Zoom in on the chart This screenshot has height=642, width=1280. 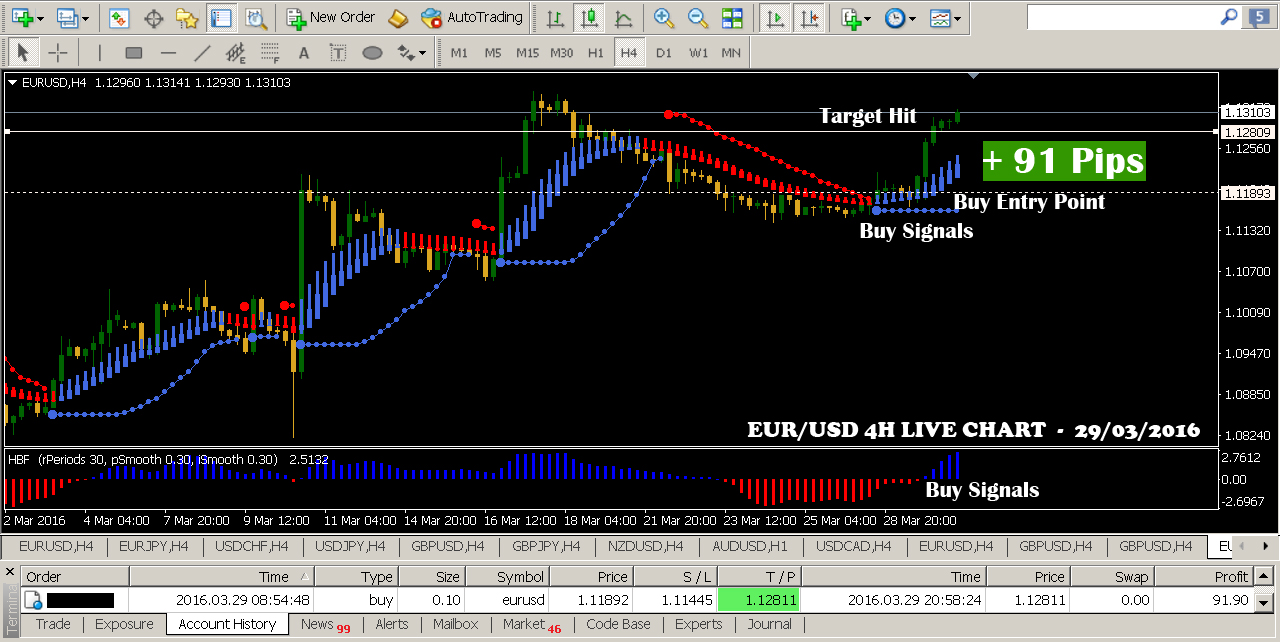[663, 18]
